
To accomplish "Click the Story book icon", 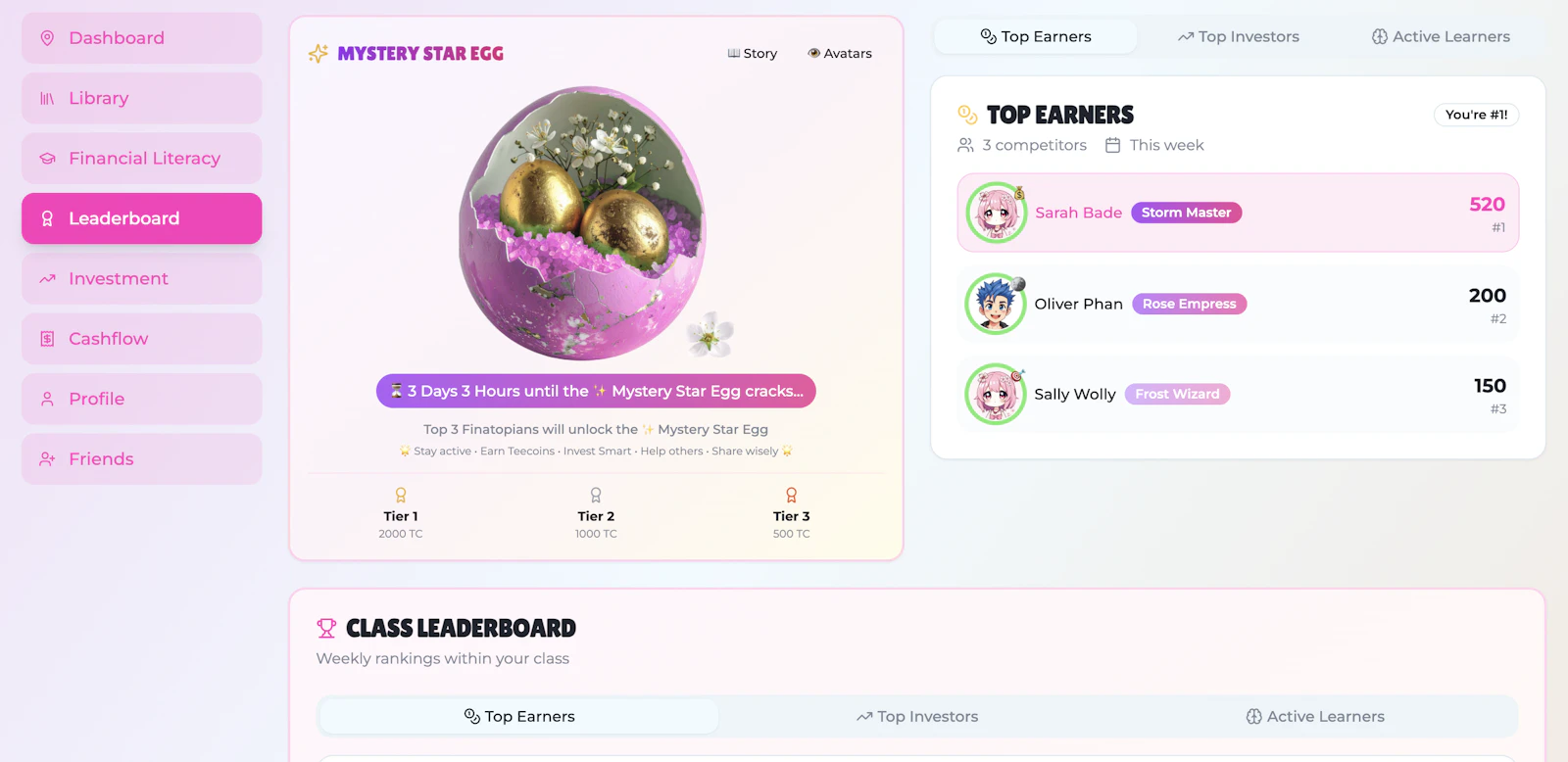I will click(x=734, y=53).
